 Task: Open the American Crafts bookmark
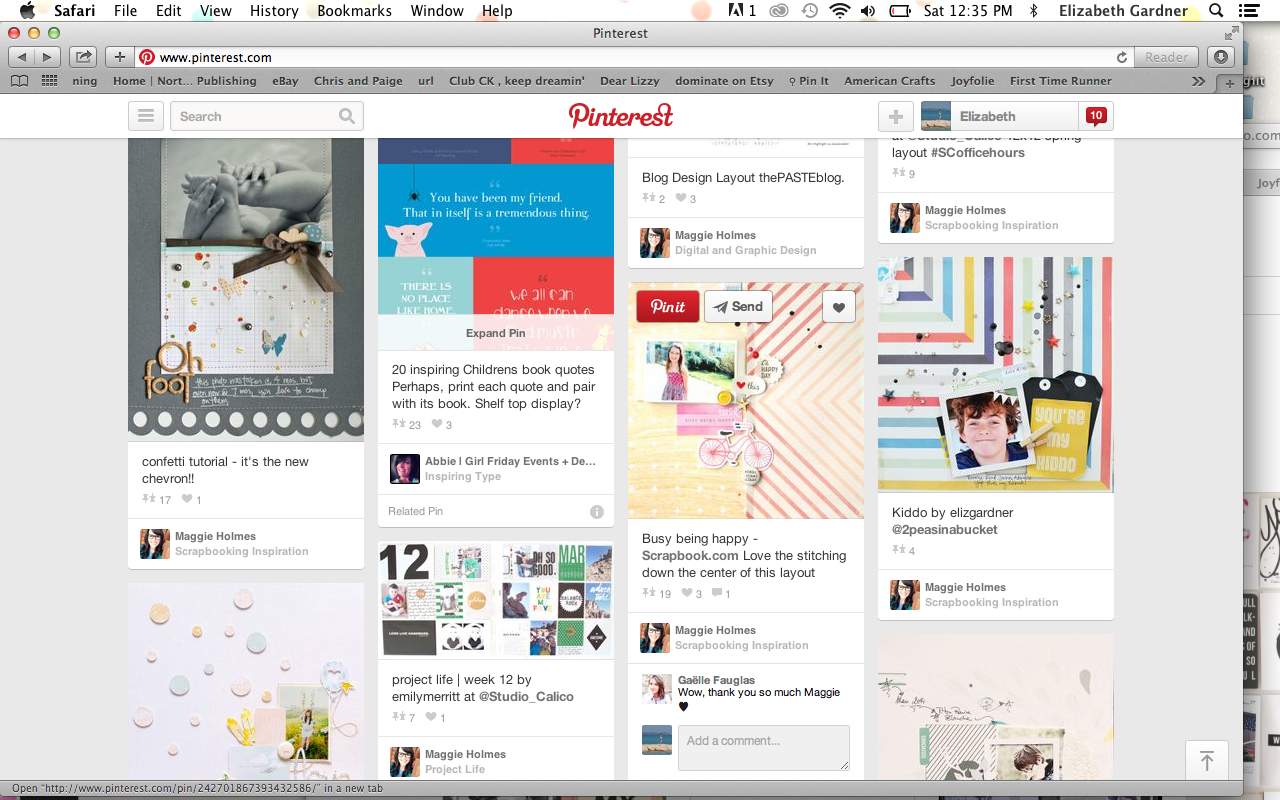click(x=890, y=81)
